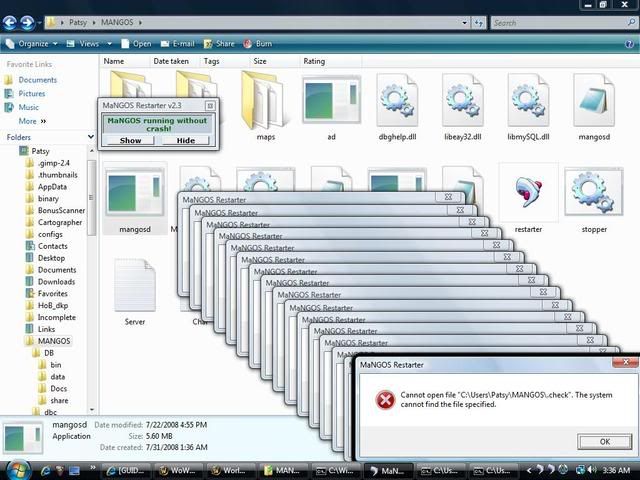
Task: Close the error dialog with red X
Action: coord(625,362)
